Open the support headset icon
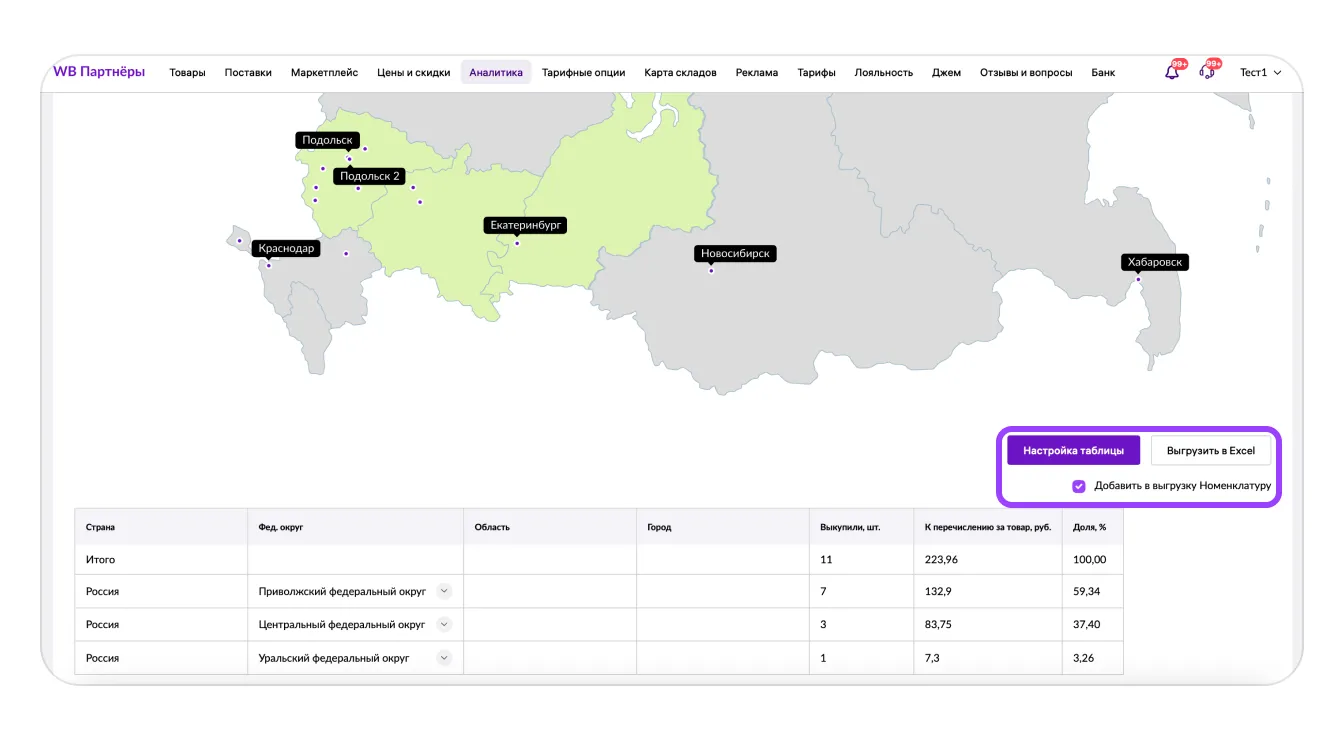 (1206, 72)
